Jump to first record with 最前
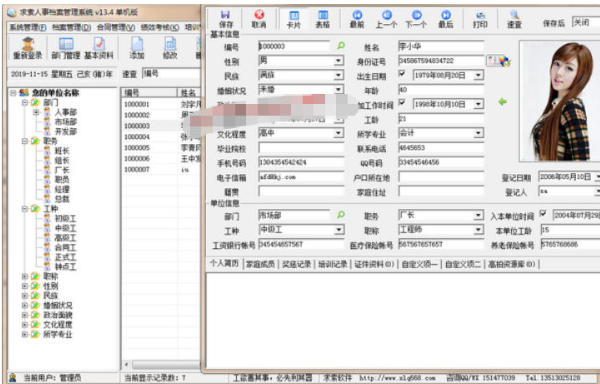Screen dimensions: 600x384 pyautogui.click(x=357, y=19)
